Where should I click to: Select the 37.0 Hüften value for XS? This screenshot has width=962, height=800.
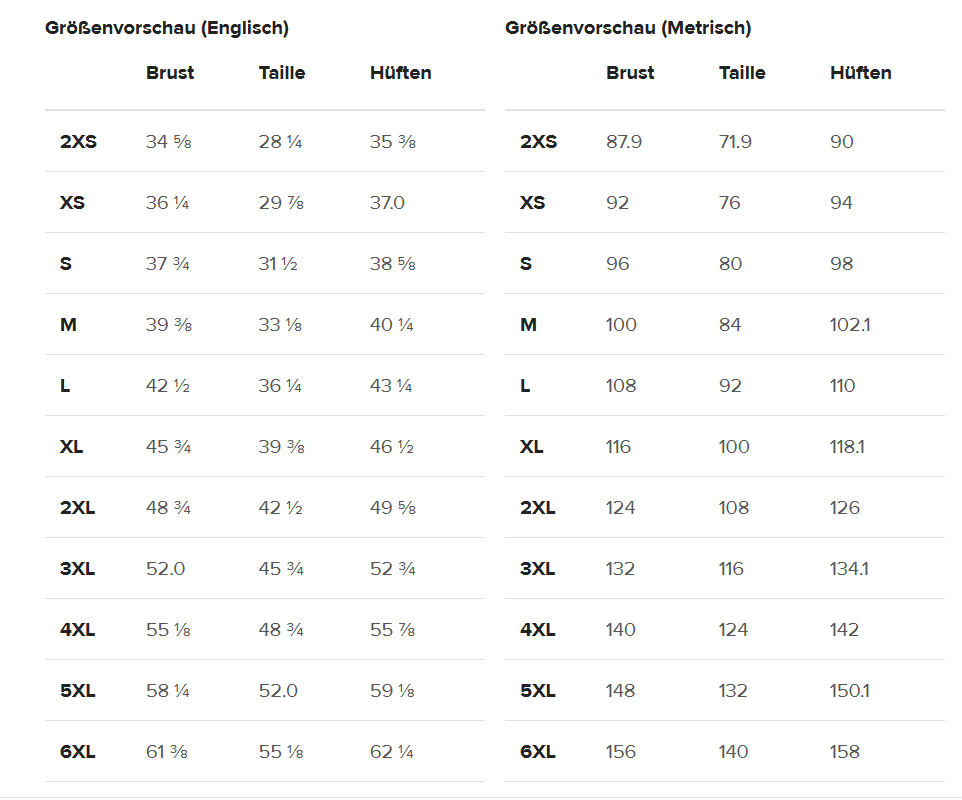(x=387, y=203)
